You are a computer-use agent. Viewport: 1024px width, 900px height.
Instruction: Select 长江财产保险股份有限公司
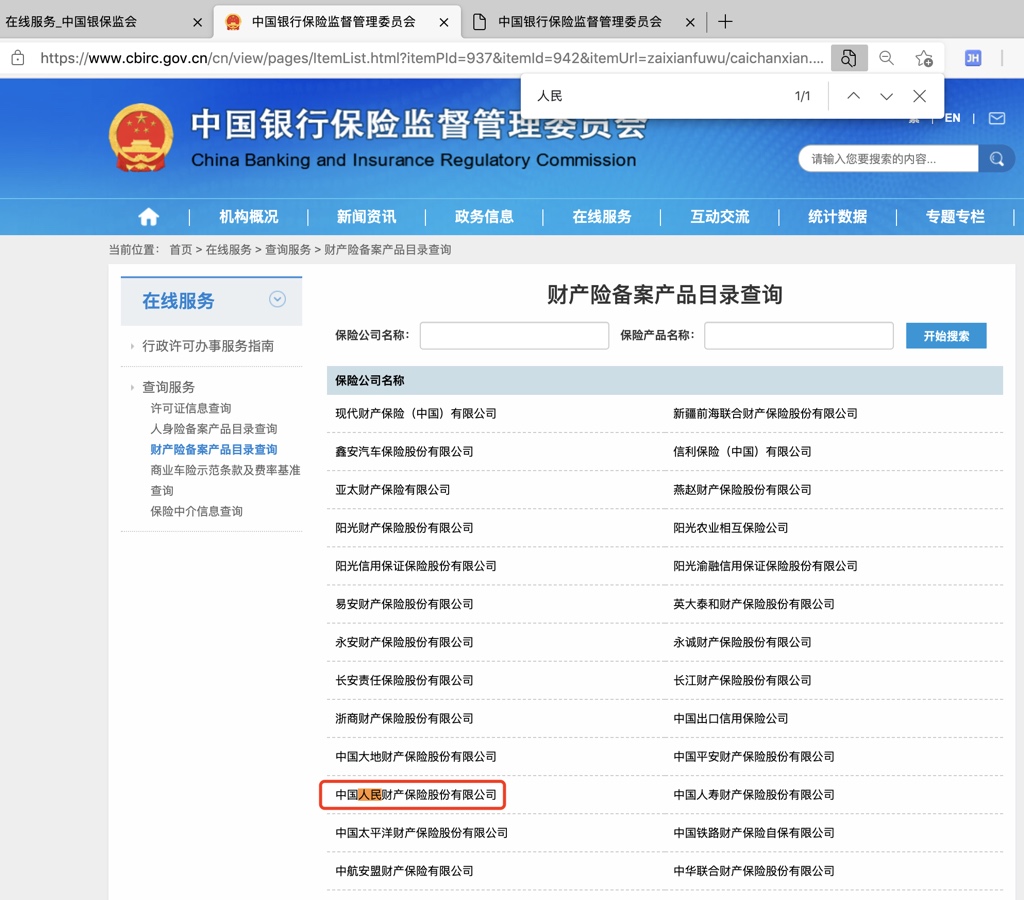(743, 681)
